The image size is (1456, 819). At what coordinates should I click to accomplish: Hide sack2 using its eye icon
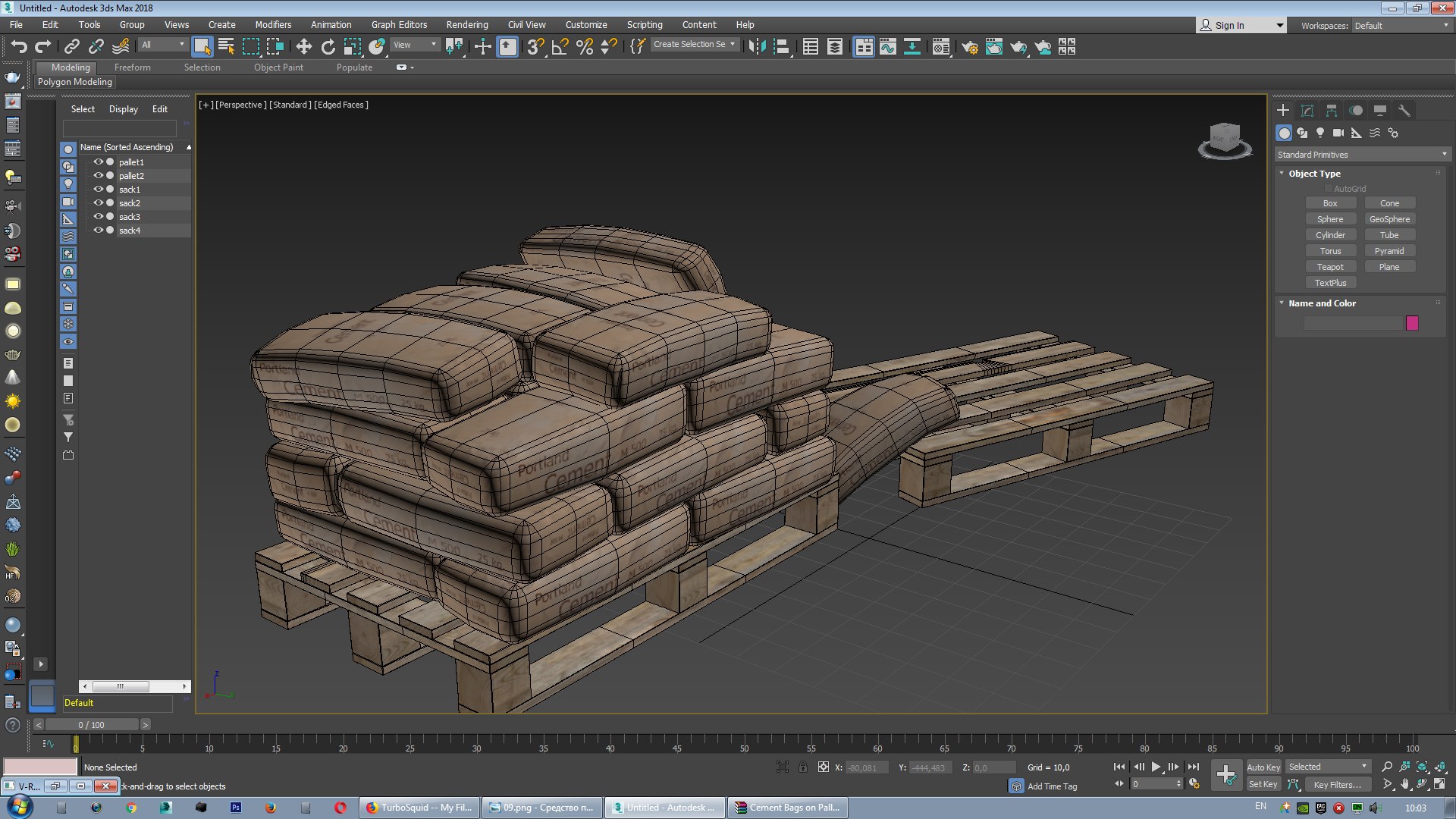(98, 202)
